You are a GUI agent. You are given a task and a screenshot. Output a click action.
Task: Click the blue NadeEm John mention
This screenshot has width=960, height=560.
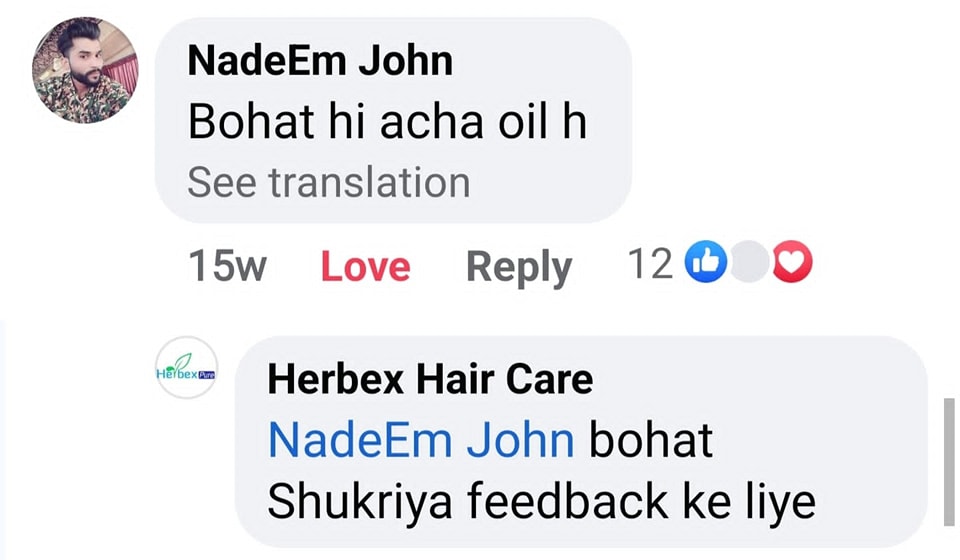[x=421, y=440]
